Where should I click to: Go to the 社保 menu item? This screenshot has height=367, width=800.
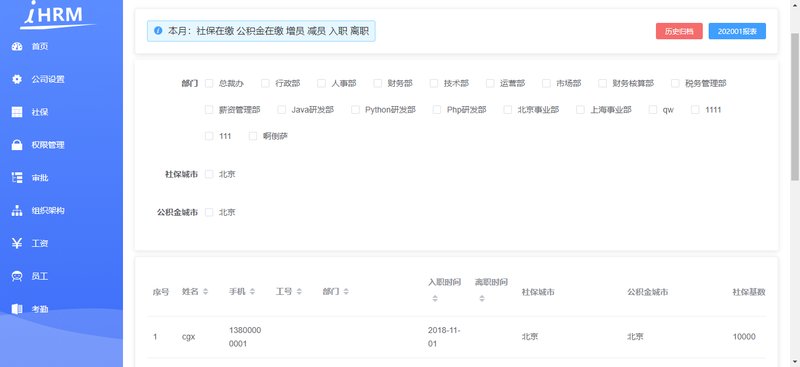[61, 112]
